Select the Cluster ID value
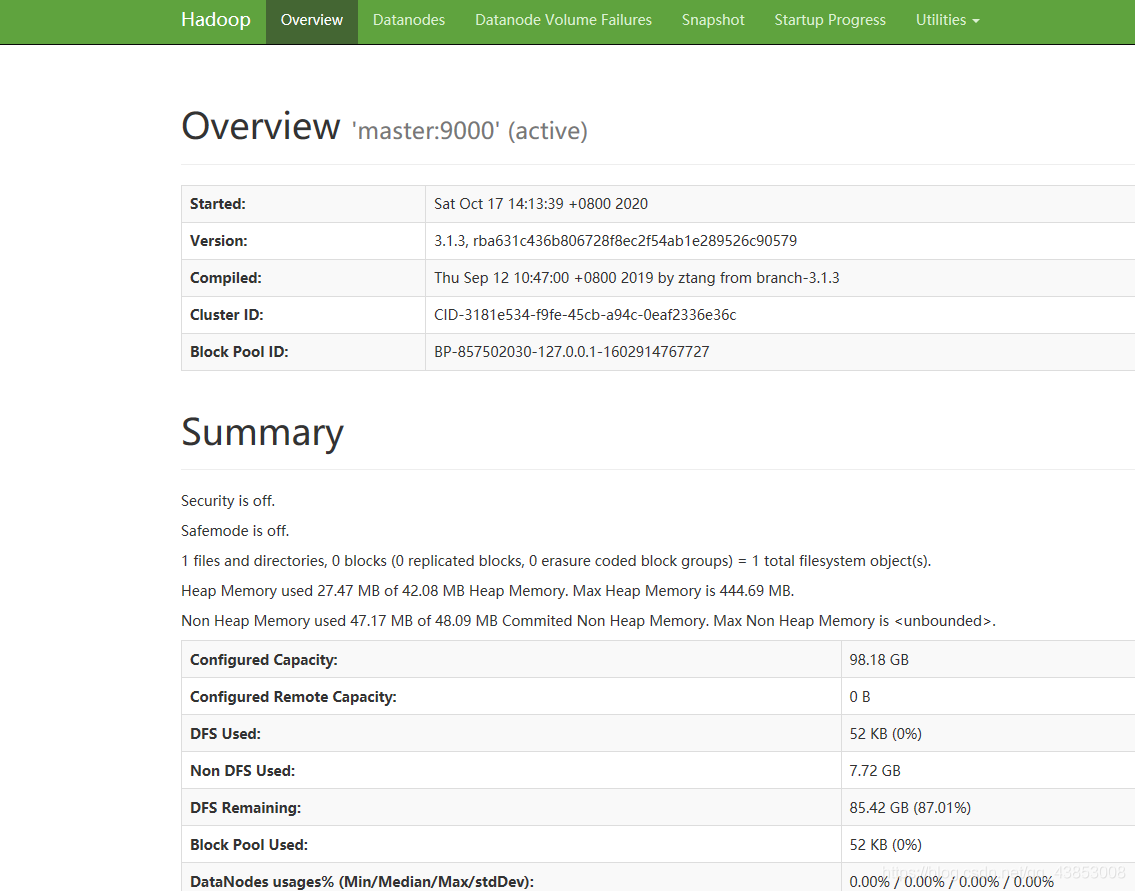The image size is (1135, 891). (x=585, y=315)
